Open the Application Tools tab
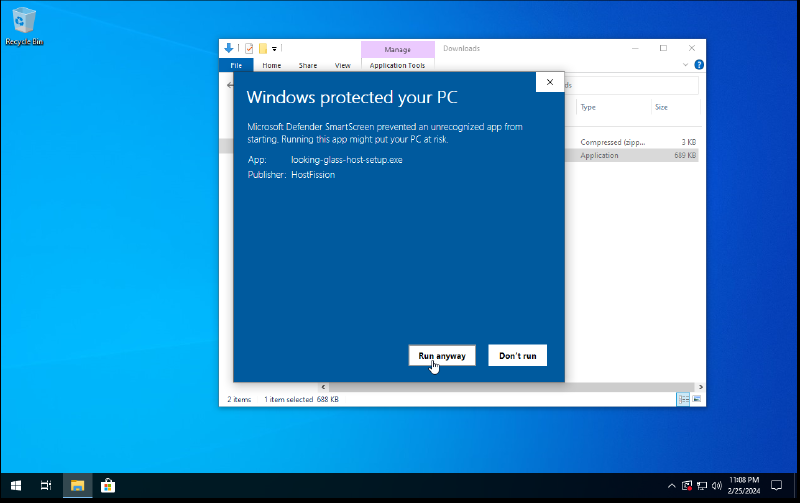This screenshot has height=503, width=800. (x=397, y=65)
